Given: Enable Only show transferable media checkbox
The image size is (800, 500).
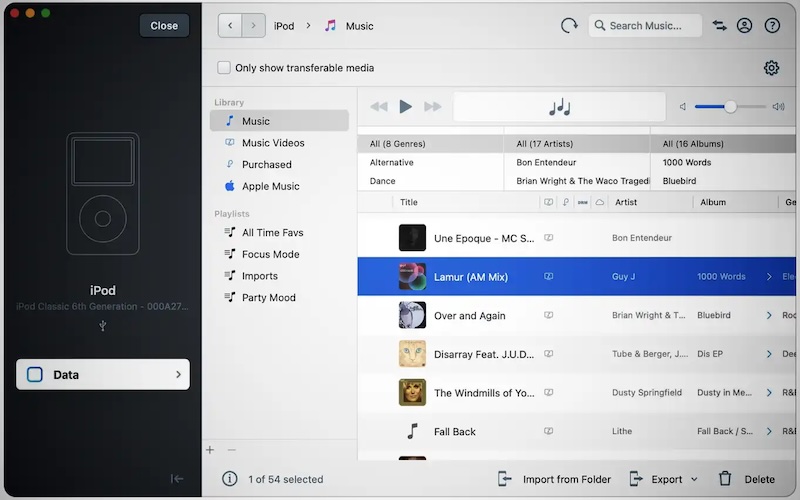Looking at the screenshot, I should pyautogui.click(x=223, y=68).
